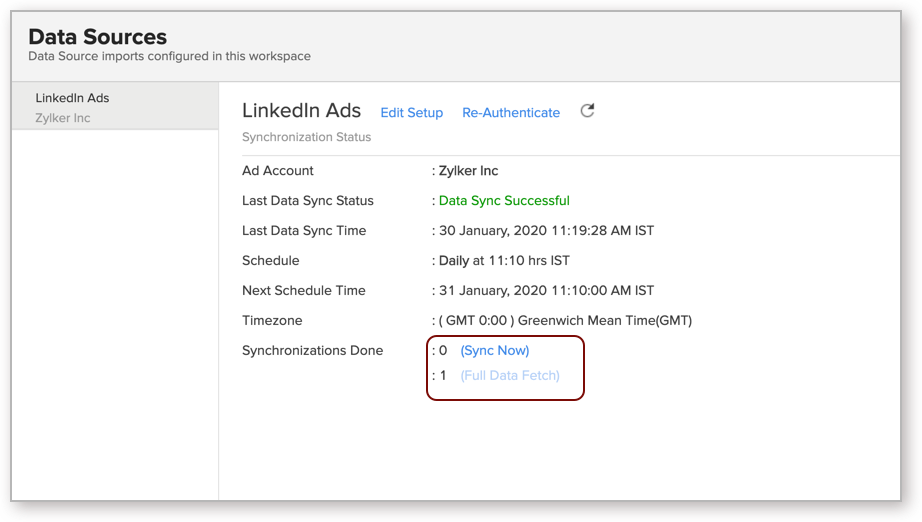Screen dimensions: 922x522
Task: Click the '31 January, 2020 11:10:00 AM IST' value
Action: pyautogui.click(x=546, y=290)
